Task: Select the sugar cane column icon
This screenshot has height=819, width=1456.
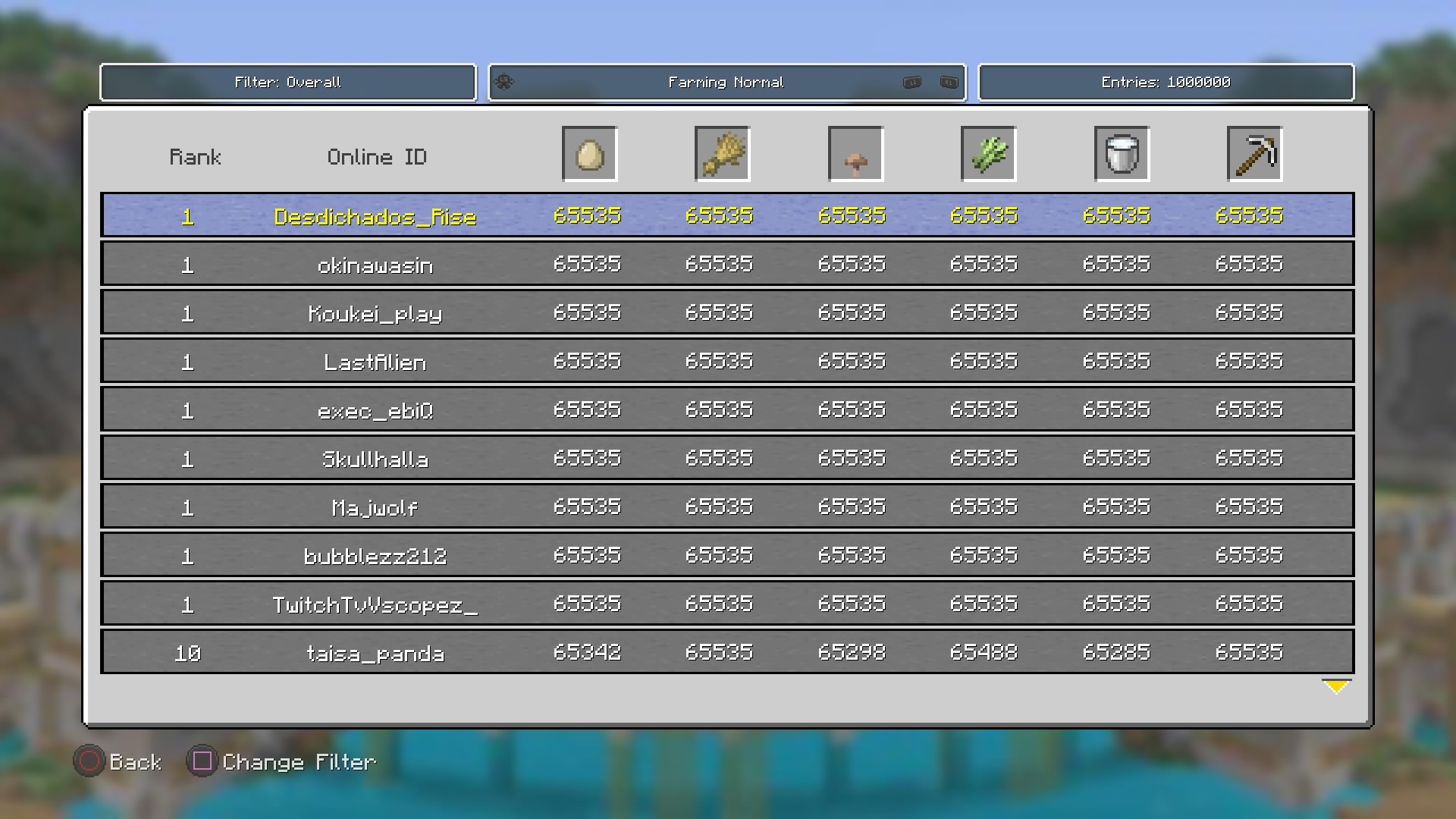Action: click(x=989, y=154)
